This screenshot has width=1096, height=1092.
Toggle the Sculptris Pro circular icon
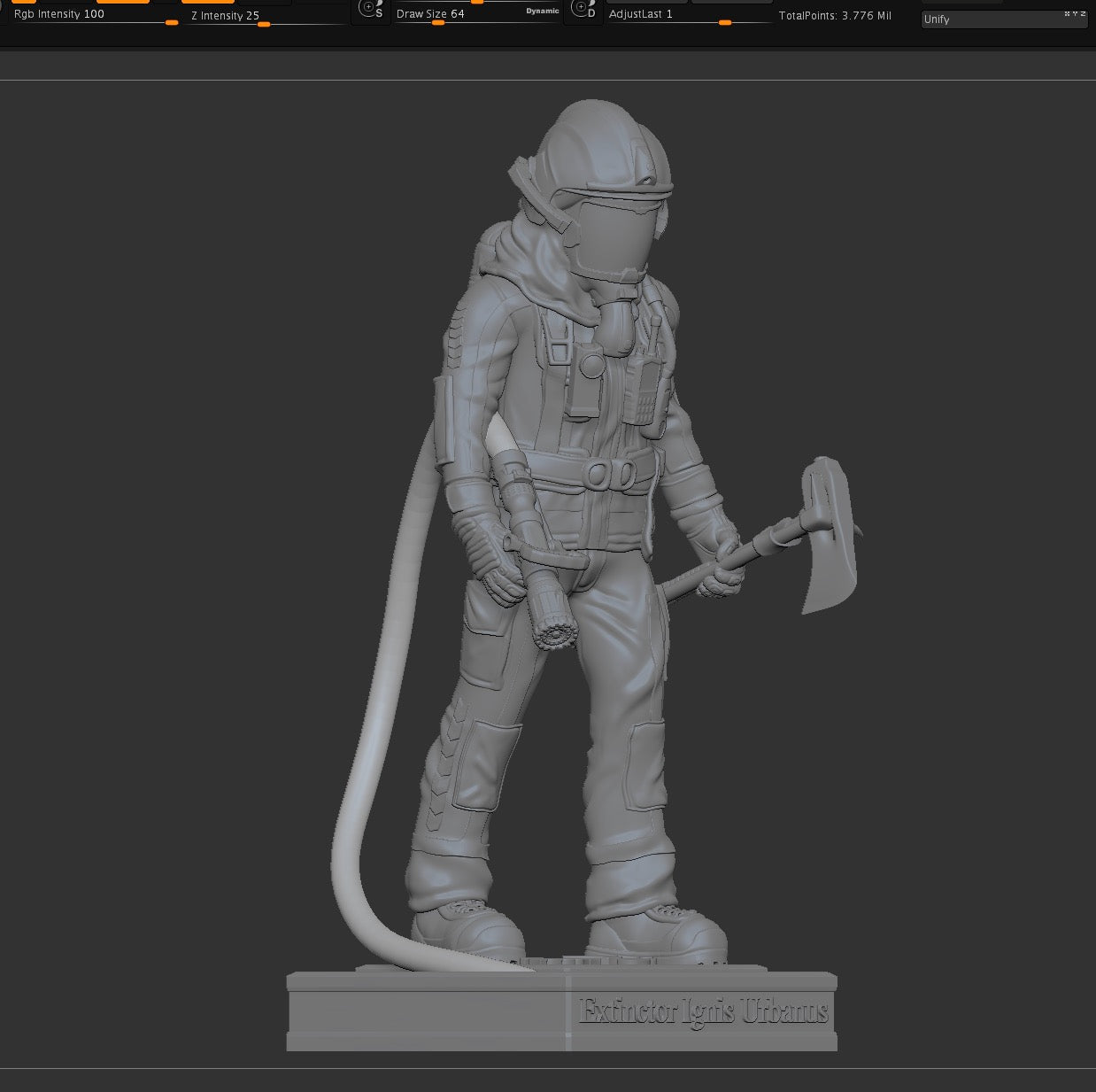coord(370,10)
